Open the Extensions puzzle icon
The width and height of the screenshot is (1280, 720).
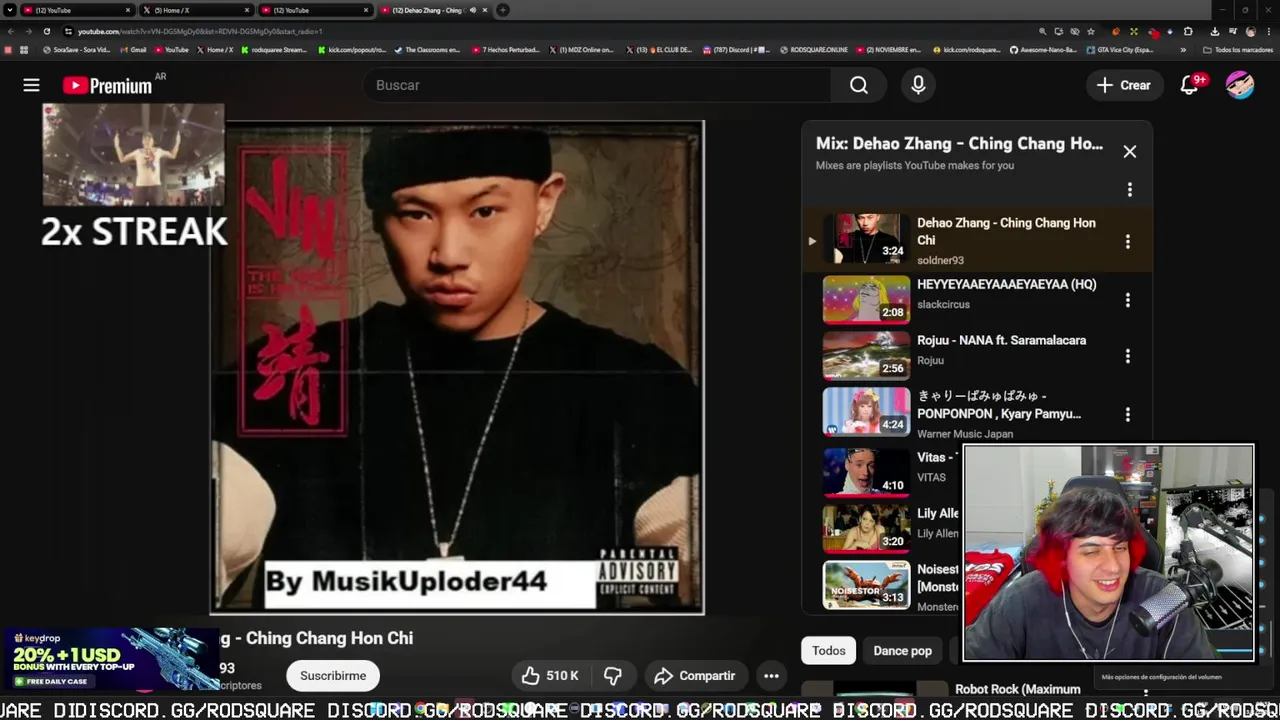1188,32
